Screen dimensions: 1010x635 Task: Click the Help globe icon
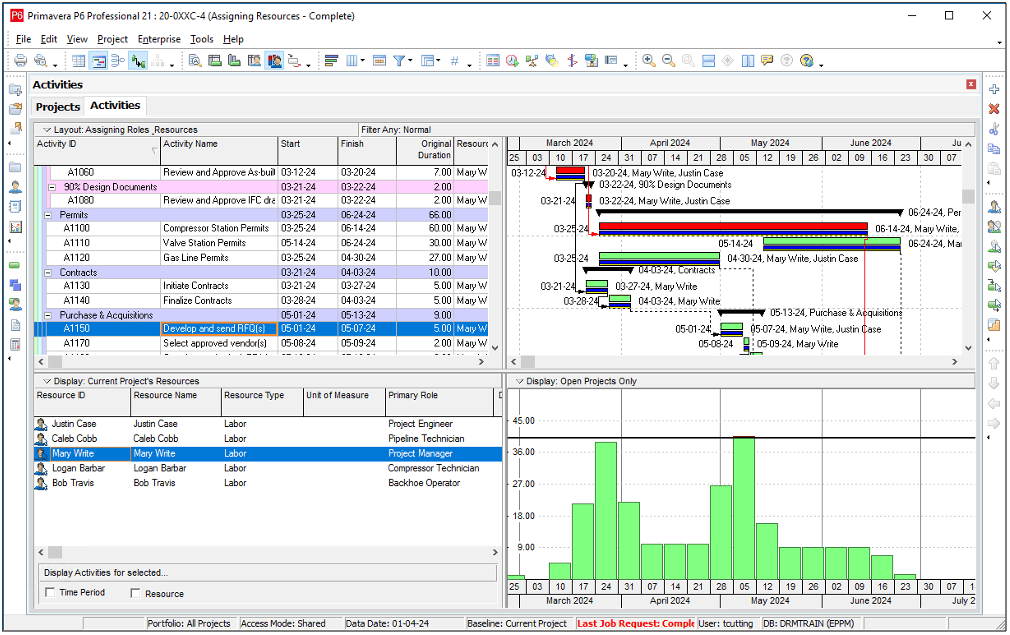[806, 61]
